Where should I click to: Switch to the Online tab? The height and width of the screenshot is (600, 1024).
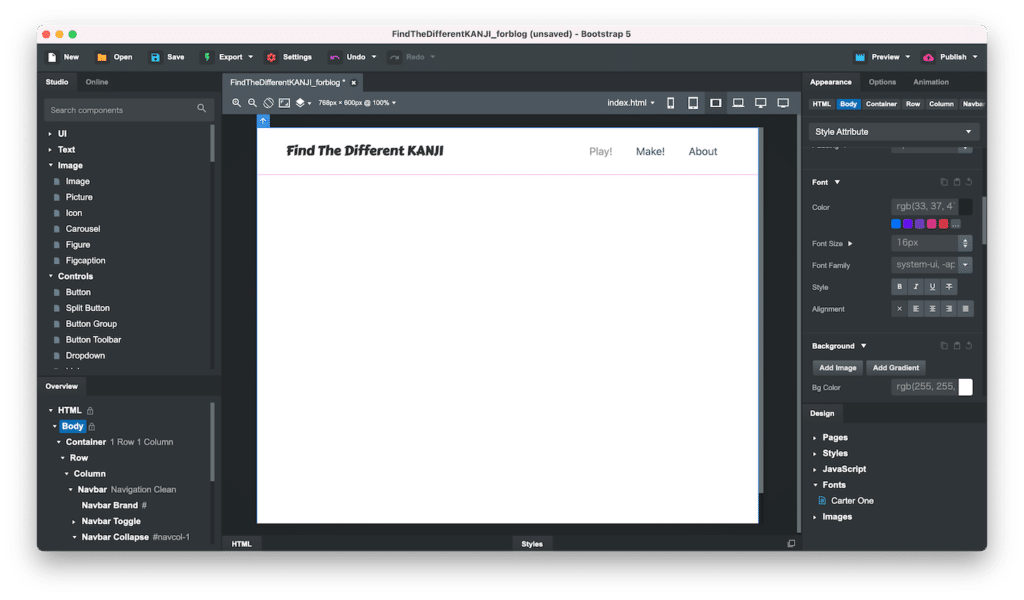tap(97, 82)
